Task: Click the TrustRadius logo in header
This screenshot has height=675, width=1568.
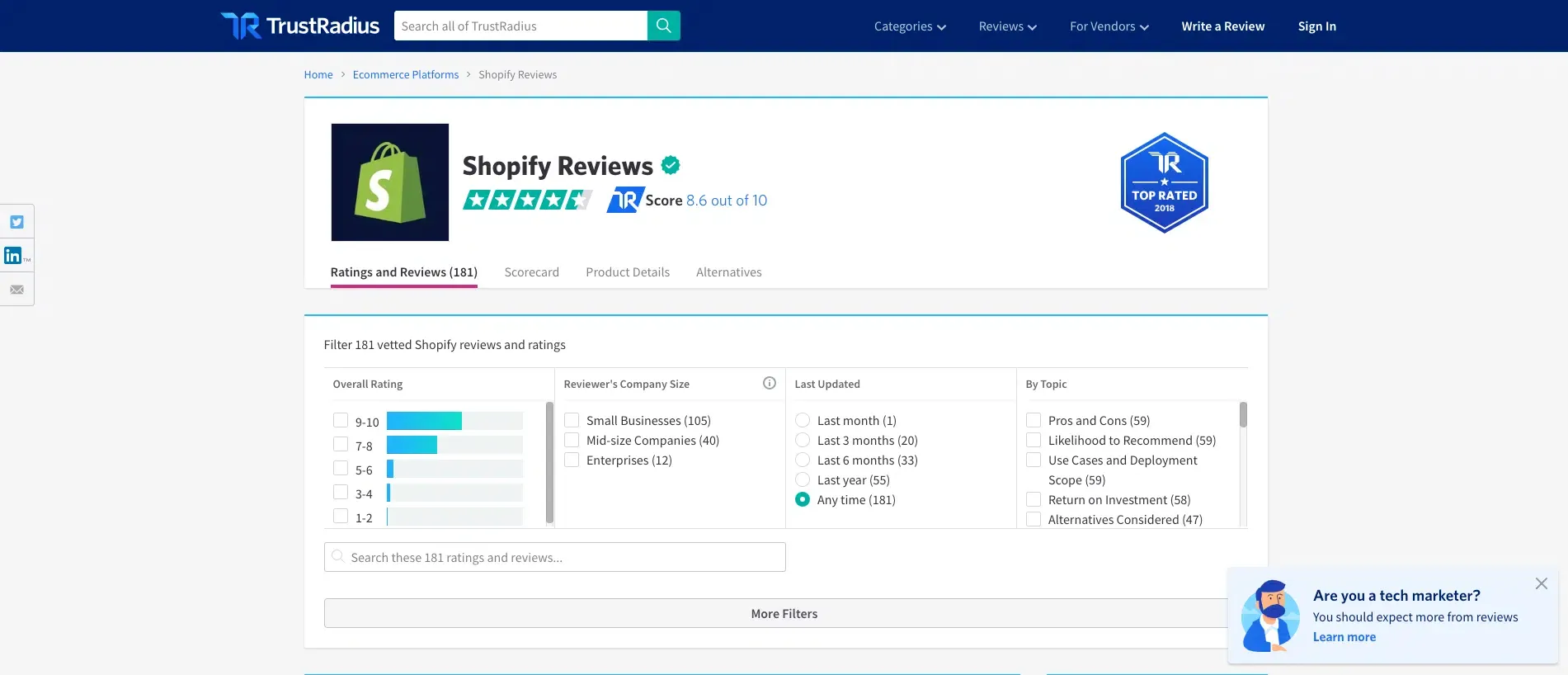Action: 300,26
